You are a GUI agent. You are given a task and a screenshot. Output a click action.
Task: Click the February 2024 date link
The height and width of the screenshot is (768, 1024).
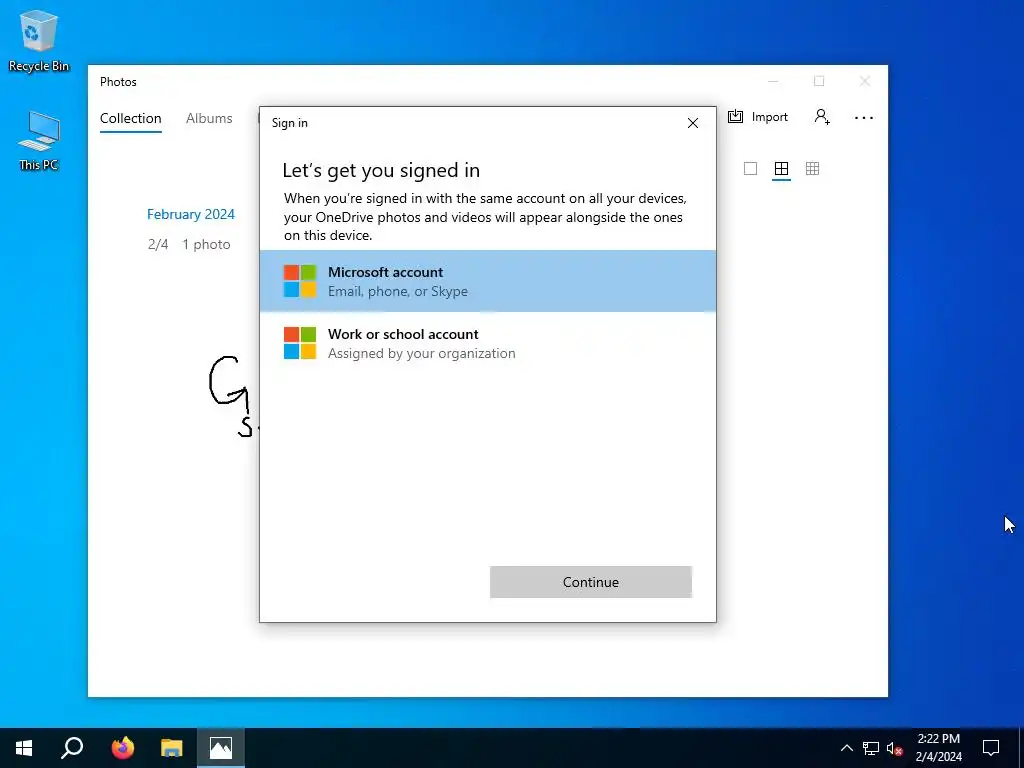[x=191, y=214]
